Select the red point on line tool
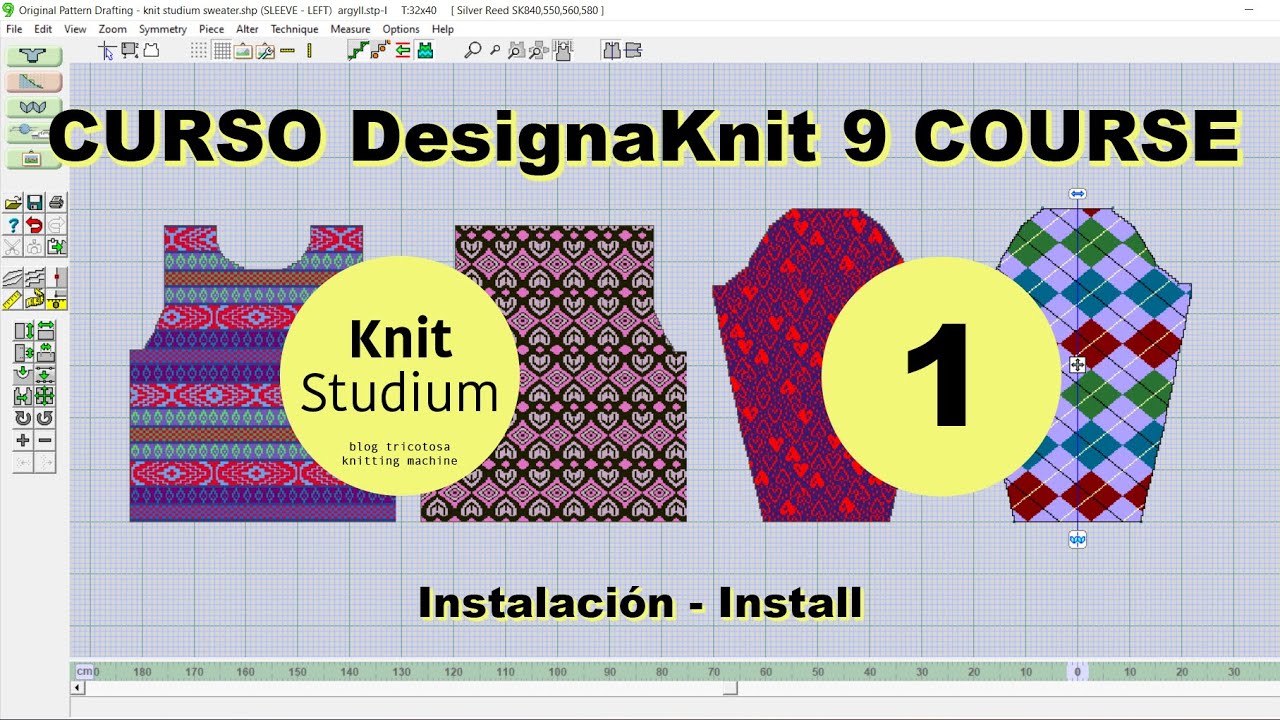Image resolution: width=1280 pixels, height=720 pixels. point(56,277)
